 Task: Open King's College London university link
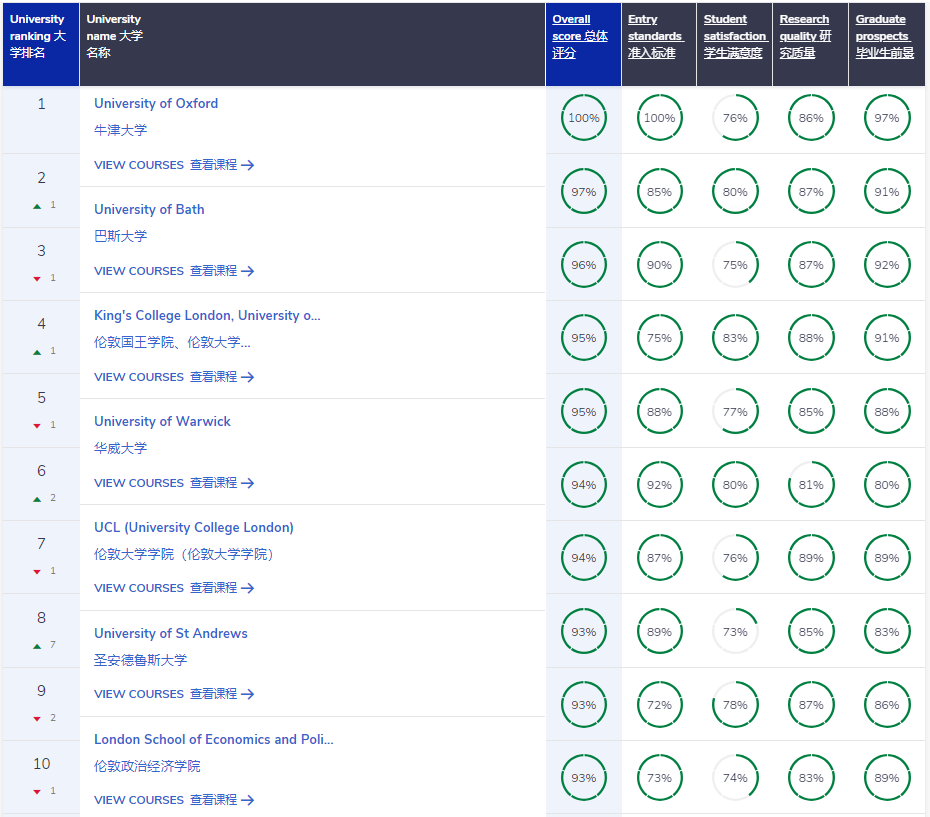point(207,315)
